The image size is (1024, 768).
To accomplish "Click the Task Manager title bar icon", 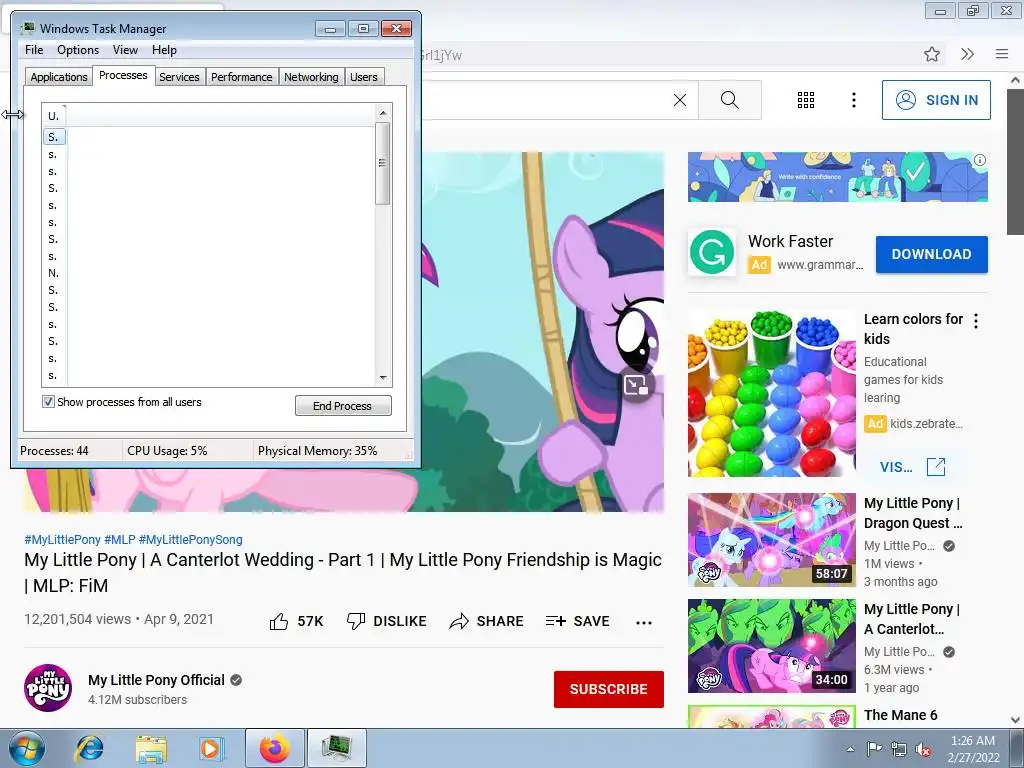I will [28, 28].
